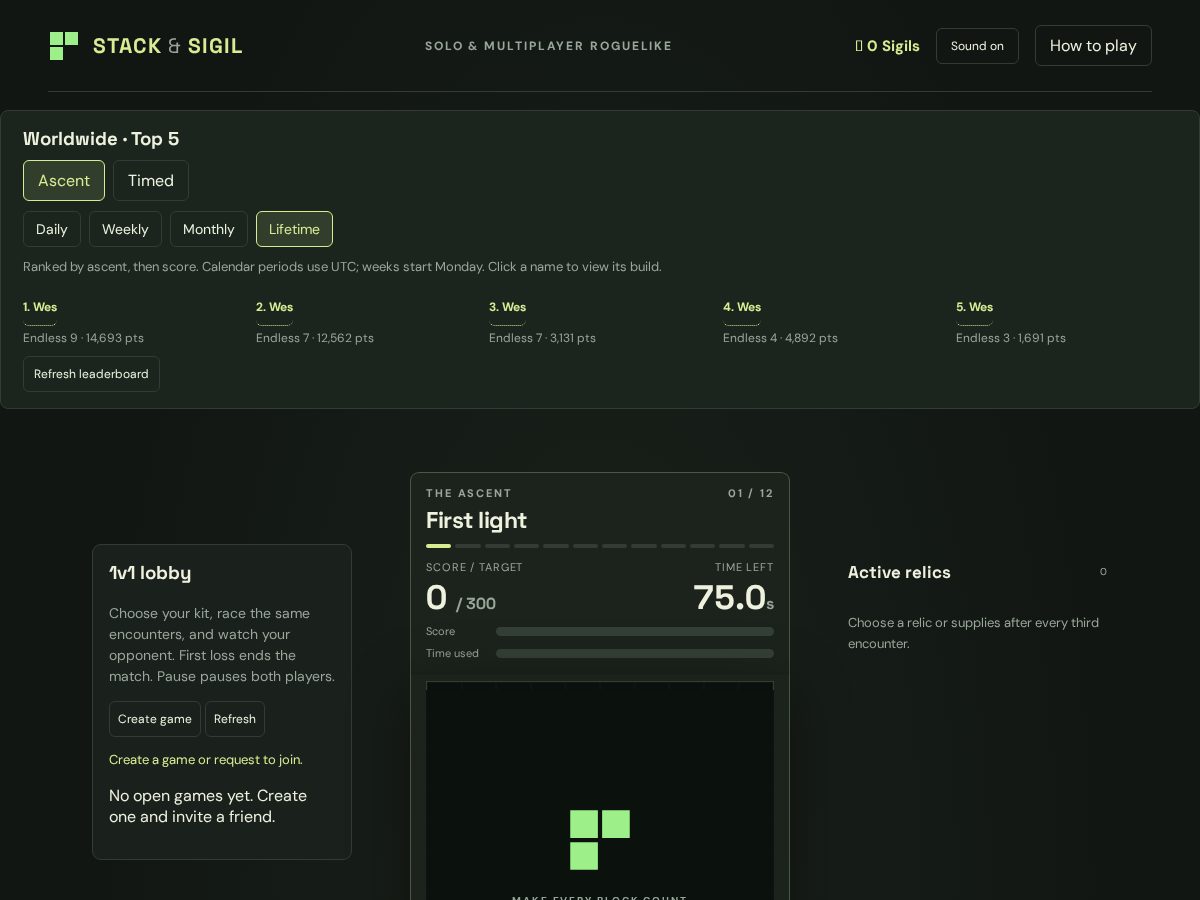Screen dimensions: 1200x900
Task: Select the Weekly period filter
Action: (x=125, y=229)
